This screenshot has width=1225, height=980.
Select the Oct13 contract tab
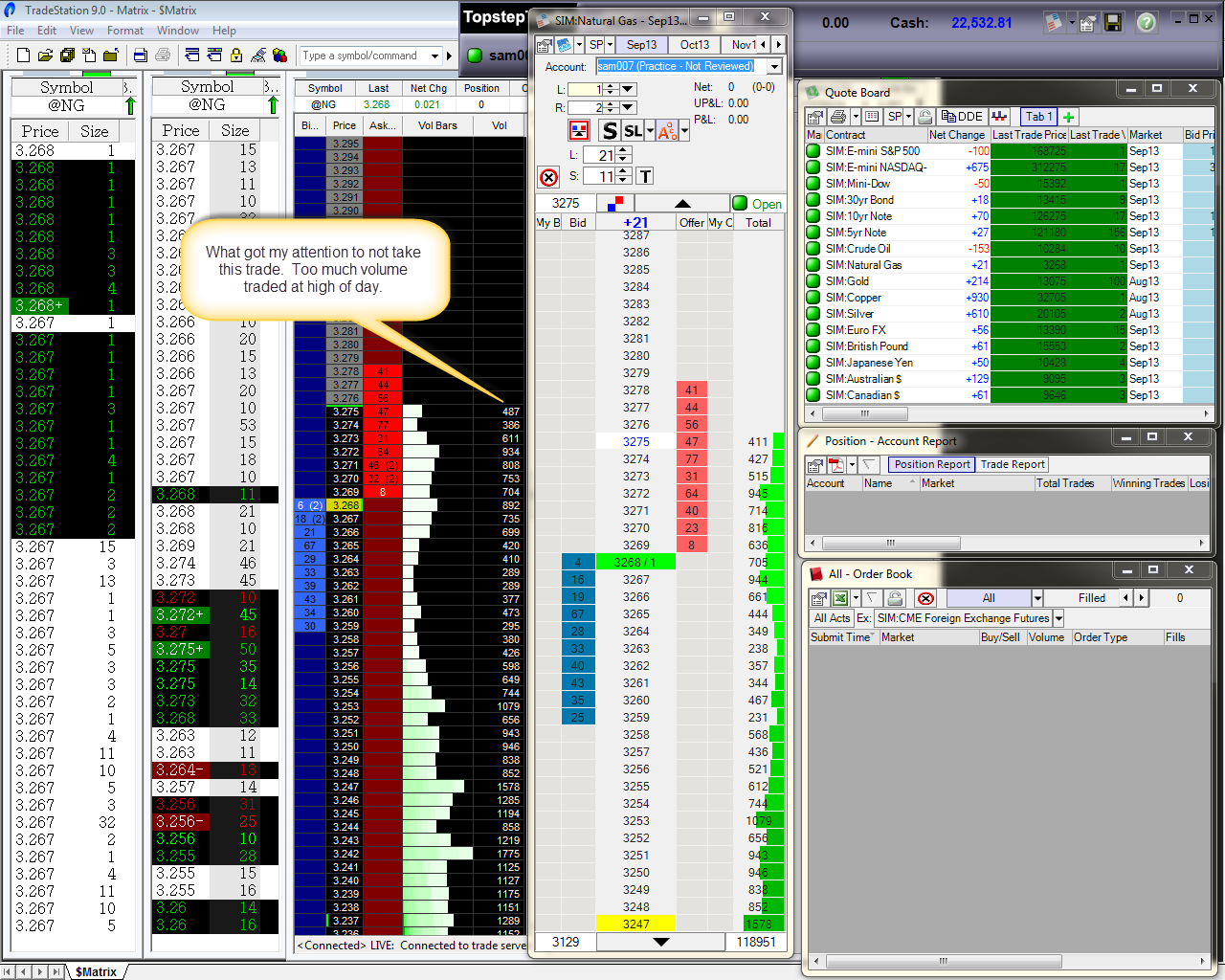pyautogui.click(x=695, y=45)
